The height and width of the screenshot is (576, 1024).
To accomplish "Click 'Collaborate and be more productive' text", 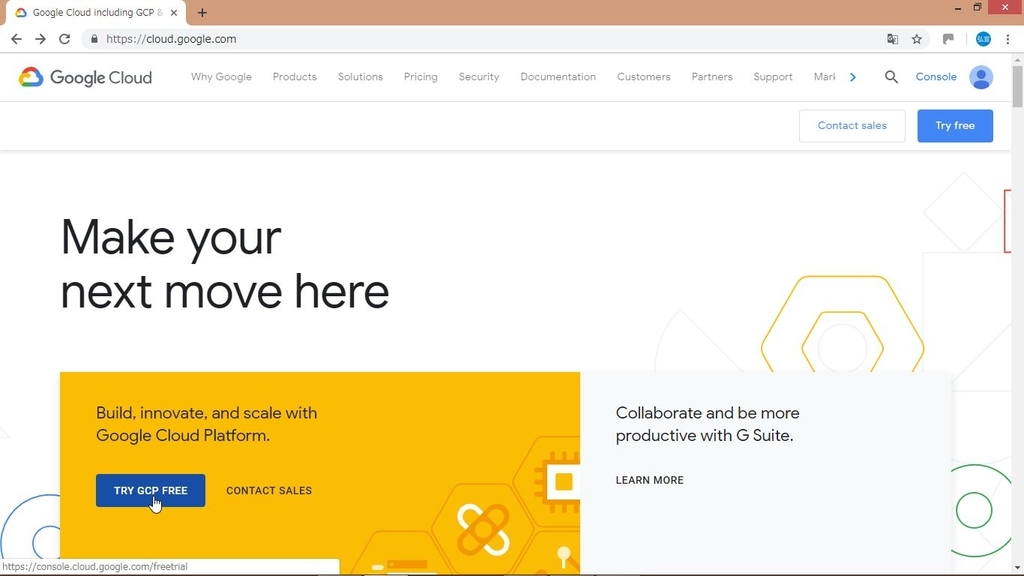I will tap(707, 424).
